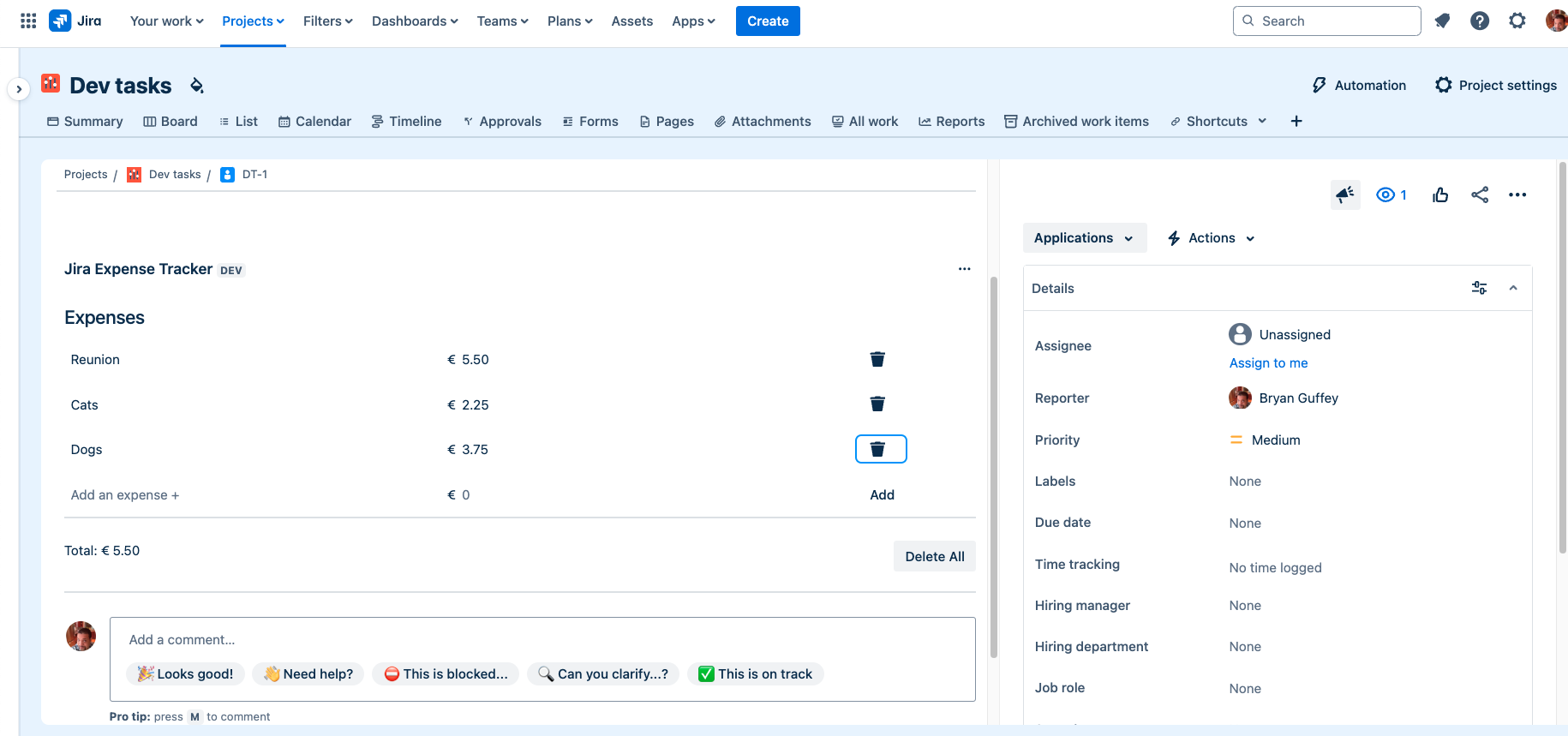Open the settings gear in top bar
The image size is (1568, 736).
tap(1517, 21)
